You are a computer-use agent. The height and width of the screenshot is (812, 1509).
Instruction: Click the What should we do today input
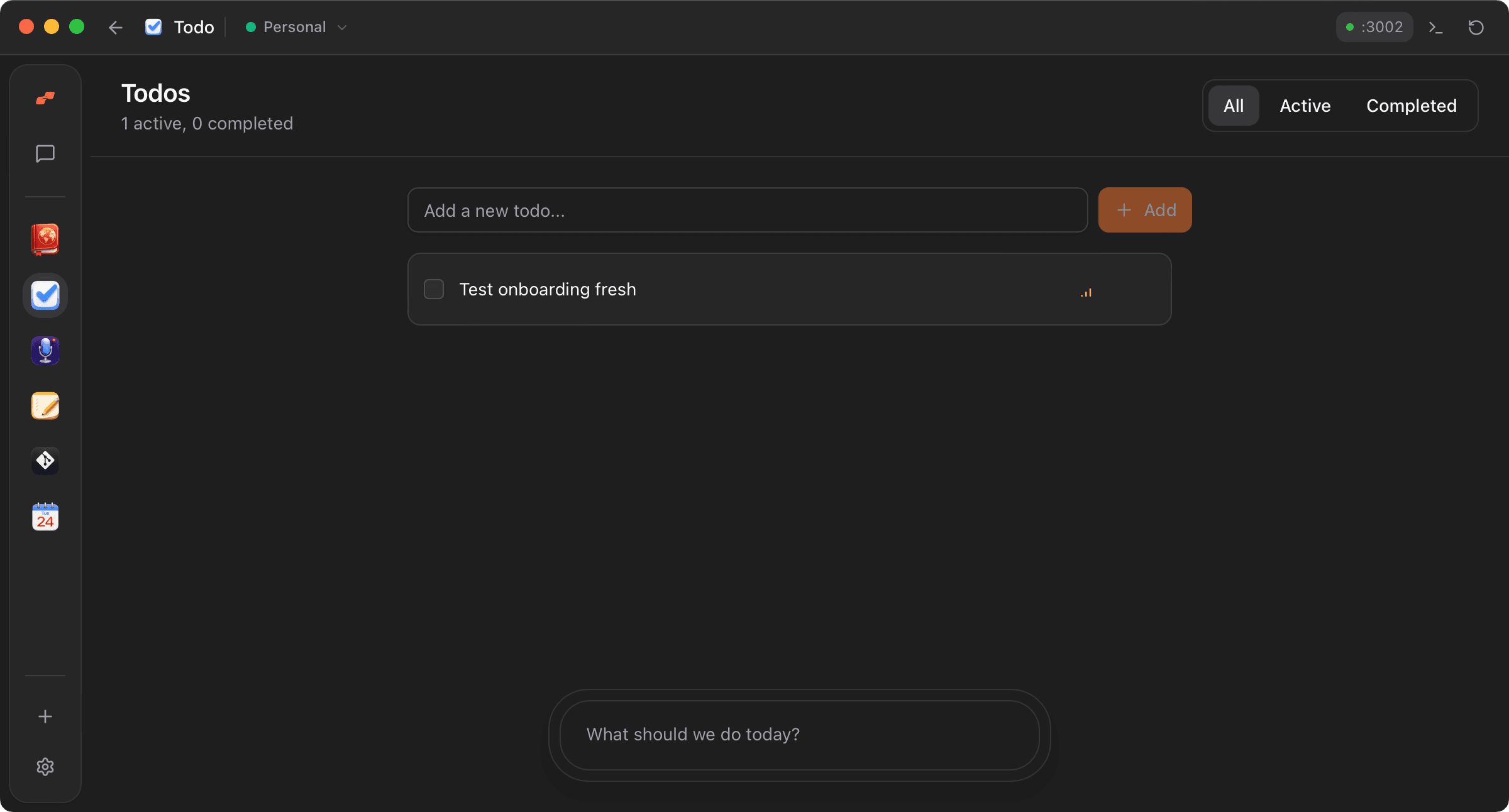[799, 735]
